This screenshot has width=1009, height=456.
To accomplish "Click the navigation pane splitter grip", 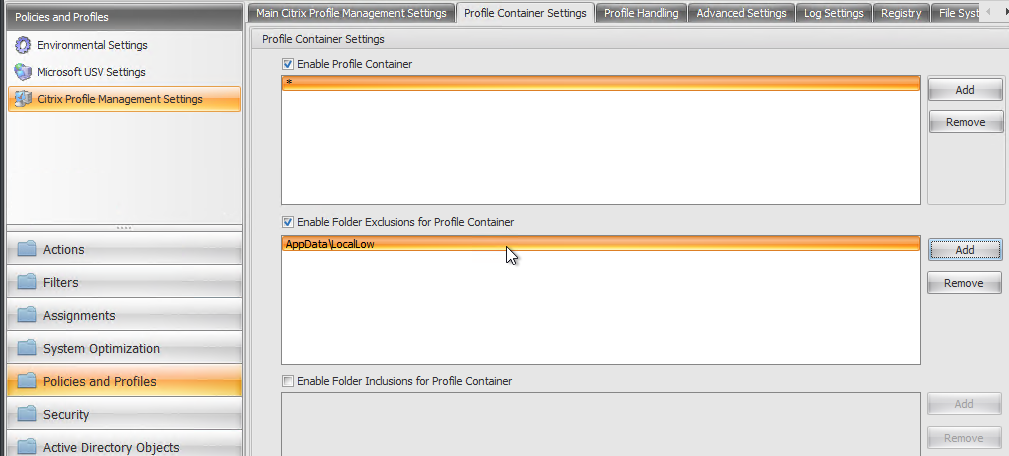I will point(124,228).
